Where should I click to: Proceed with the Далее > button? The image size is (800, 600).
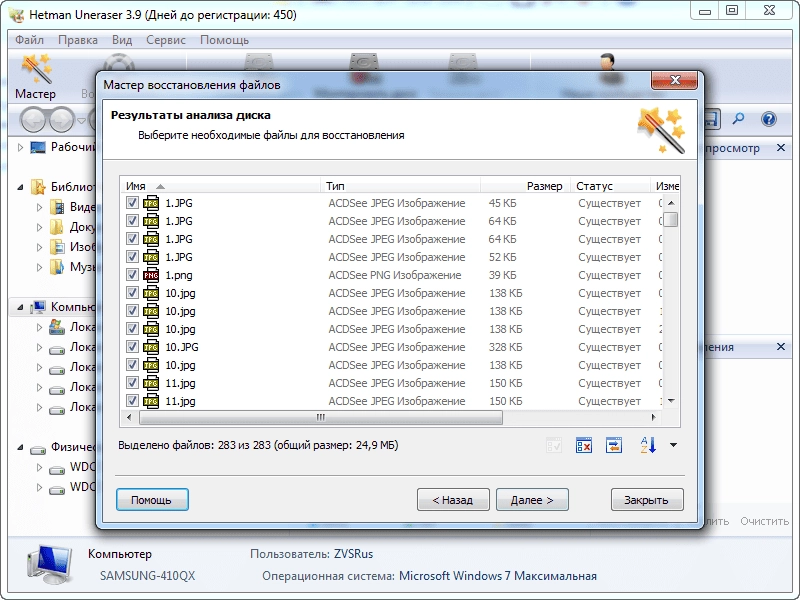532,499
